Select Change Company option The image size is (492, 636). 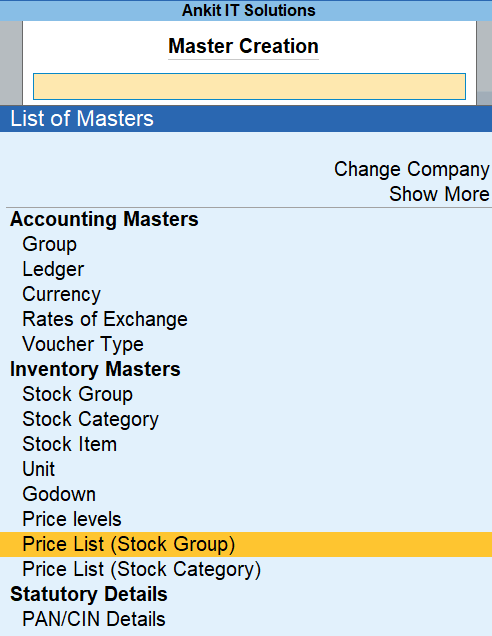[x=411, y=169]
